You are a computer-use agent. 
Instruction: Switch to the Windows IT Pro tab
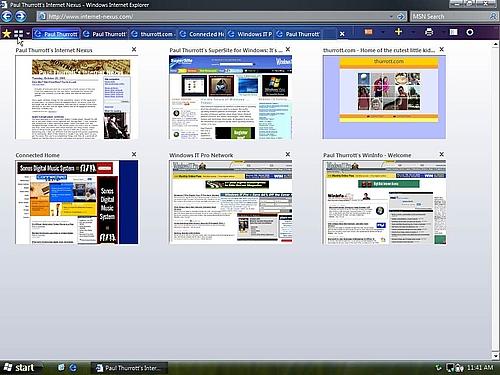[x=250, y=34]
